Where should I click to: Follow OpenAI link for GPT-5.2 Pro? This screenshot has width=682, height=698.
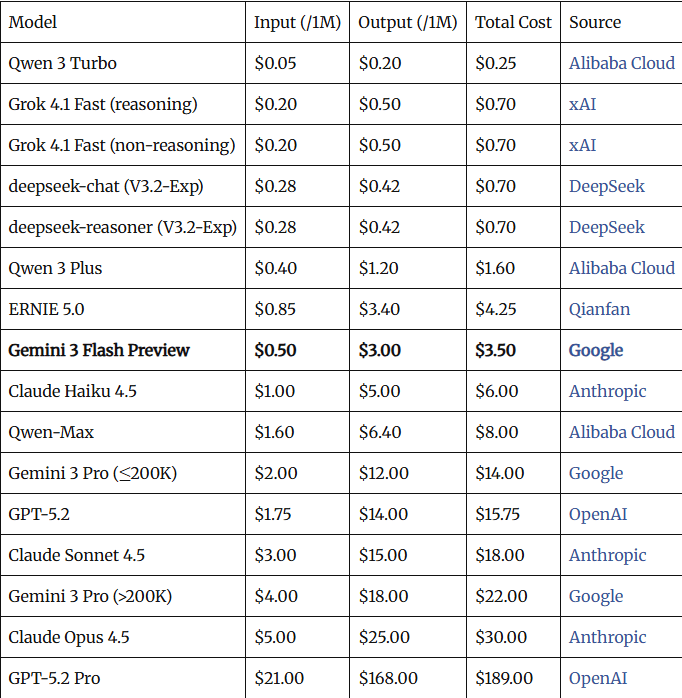point(600,678)
